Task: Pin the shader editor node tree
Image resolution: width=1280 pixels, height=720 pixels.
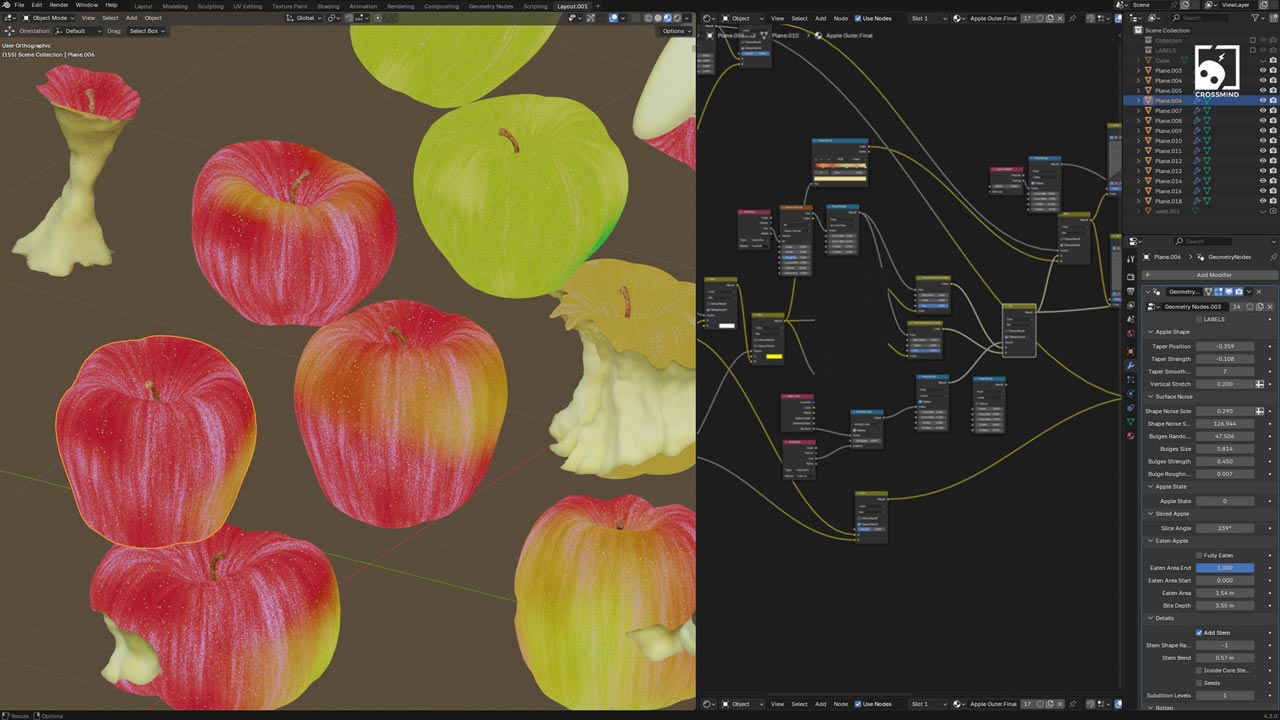Action: pos(1073,18)
